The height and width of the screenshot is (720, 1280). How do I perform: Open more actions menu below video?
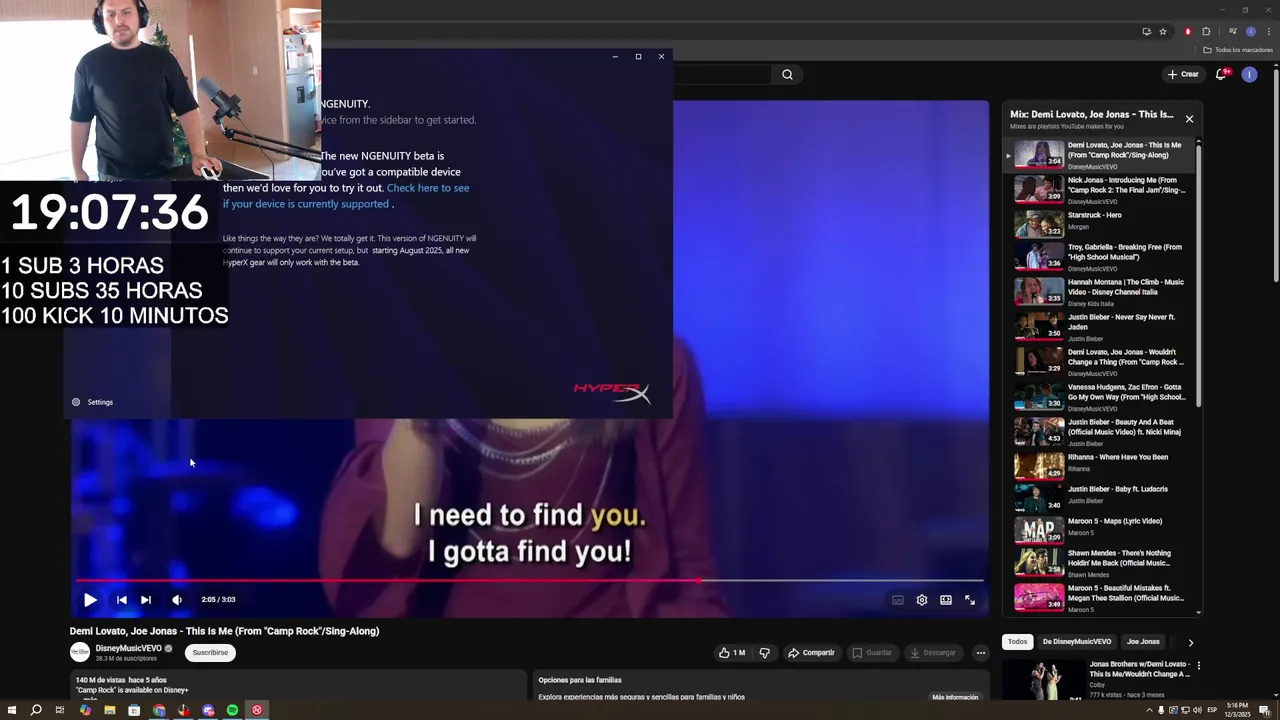tap(981, 653)
